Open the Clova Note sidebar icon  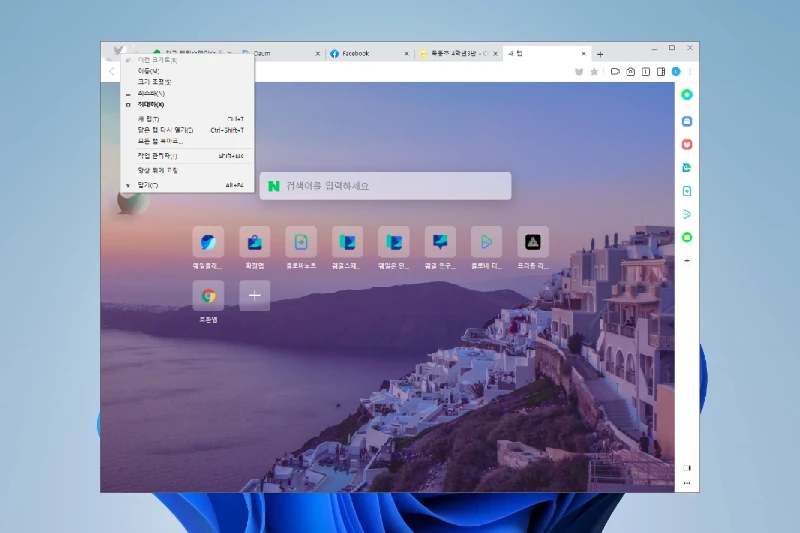coord(687,191)
